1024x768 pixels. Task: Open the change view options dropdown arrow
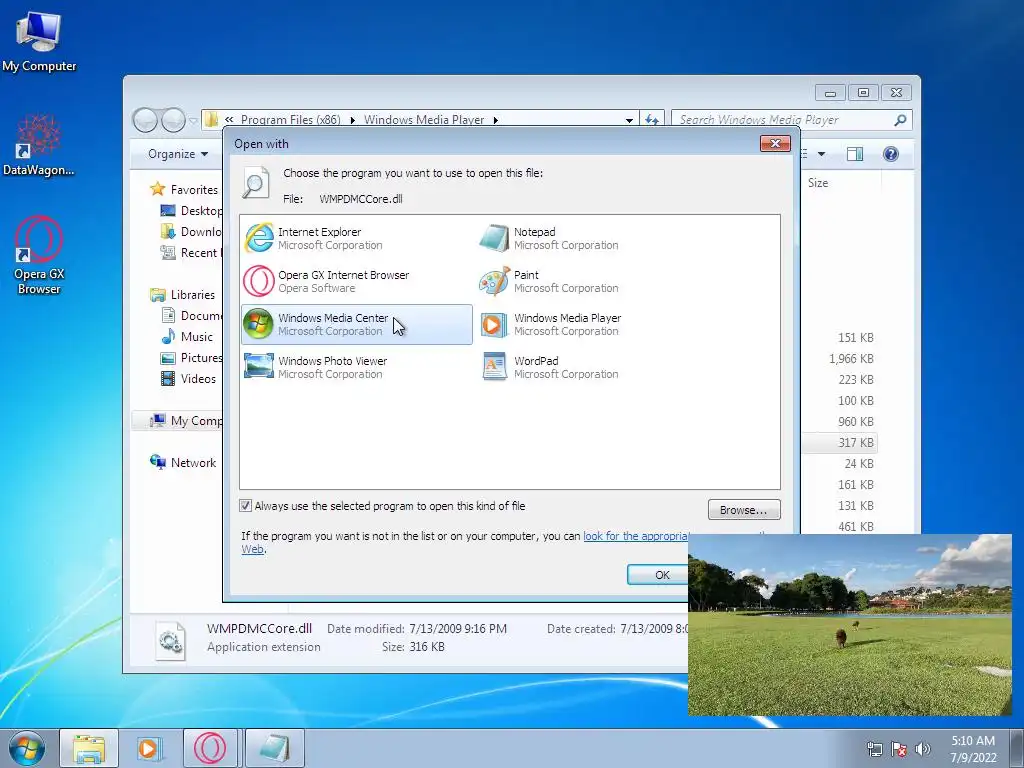(x=822, y=153)
